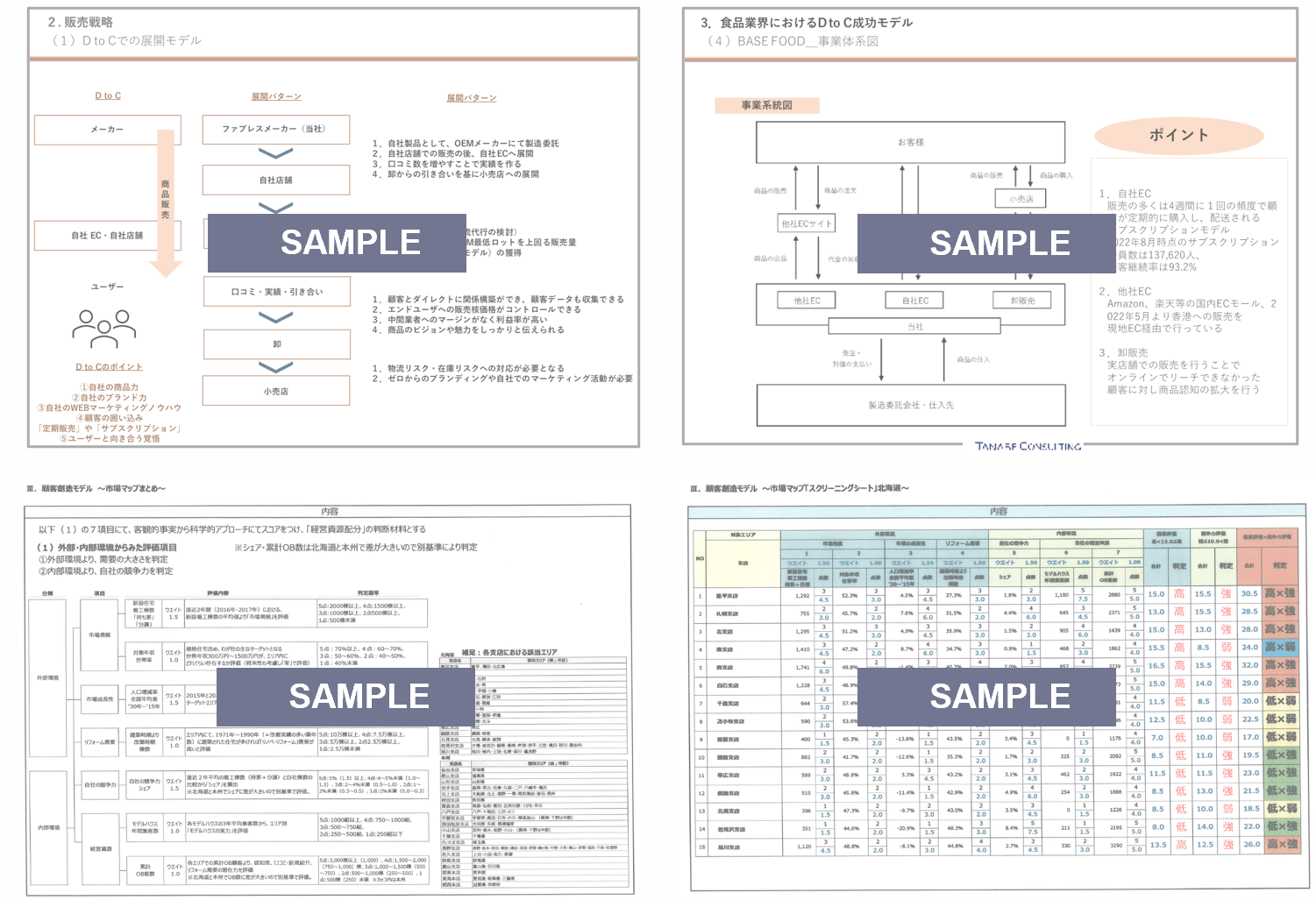This screenshot has height=900, width=1316.
Task: Open the BASE FOOD 事業体系図 sample slide
Action: (x=990, y=226)
